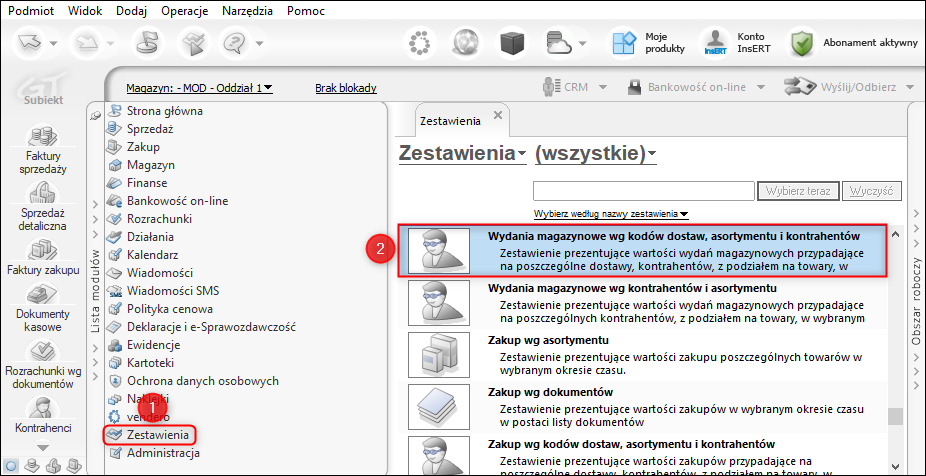Open the Wiadomości SMS module
This screenshot has width=926, height=476.
[172, 291]
